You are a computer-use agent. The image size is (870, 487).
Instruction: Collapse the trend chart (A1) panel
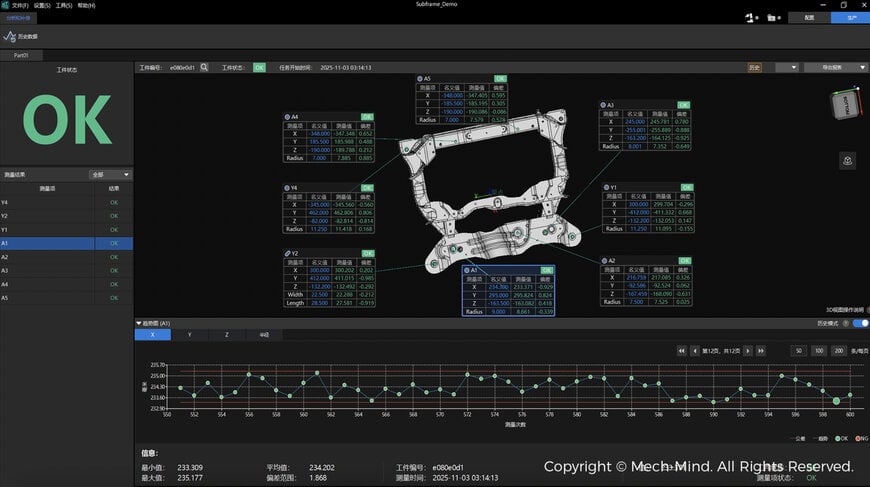(x=140, y=323)
